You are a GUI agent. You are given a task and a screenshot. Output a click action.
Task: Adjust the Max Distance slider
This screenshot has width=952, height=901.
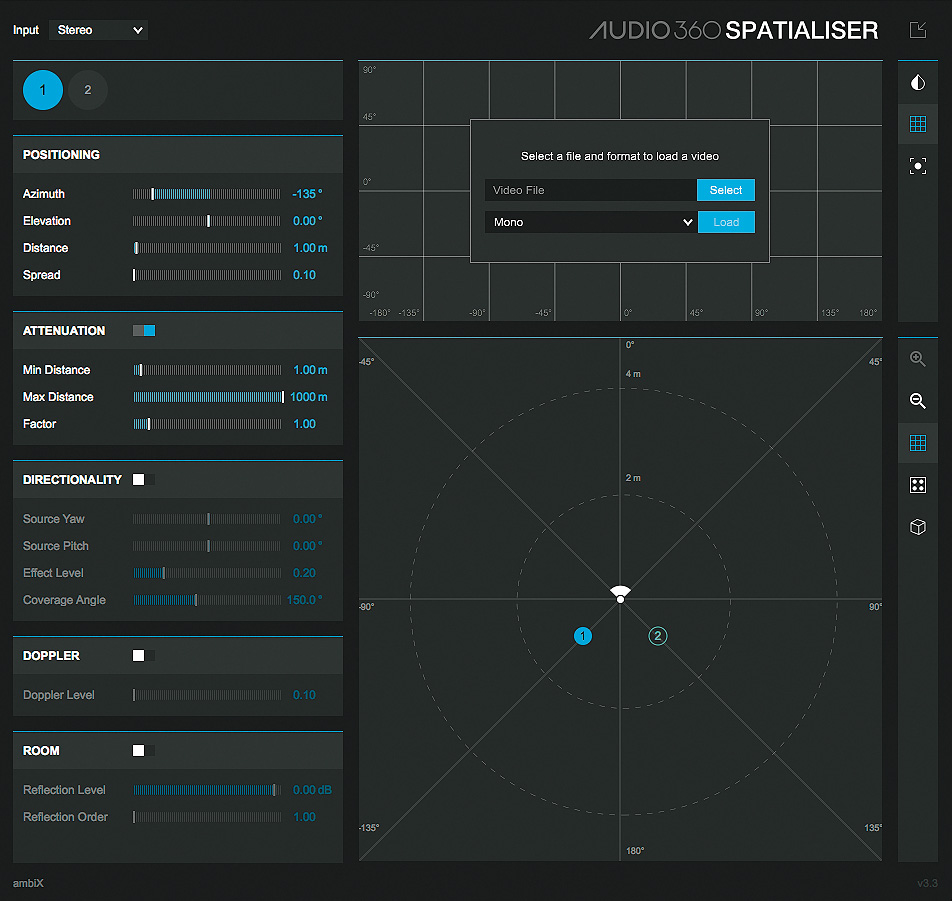point(208,397)
